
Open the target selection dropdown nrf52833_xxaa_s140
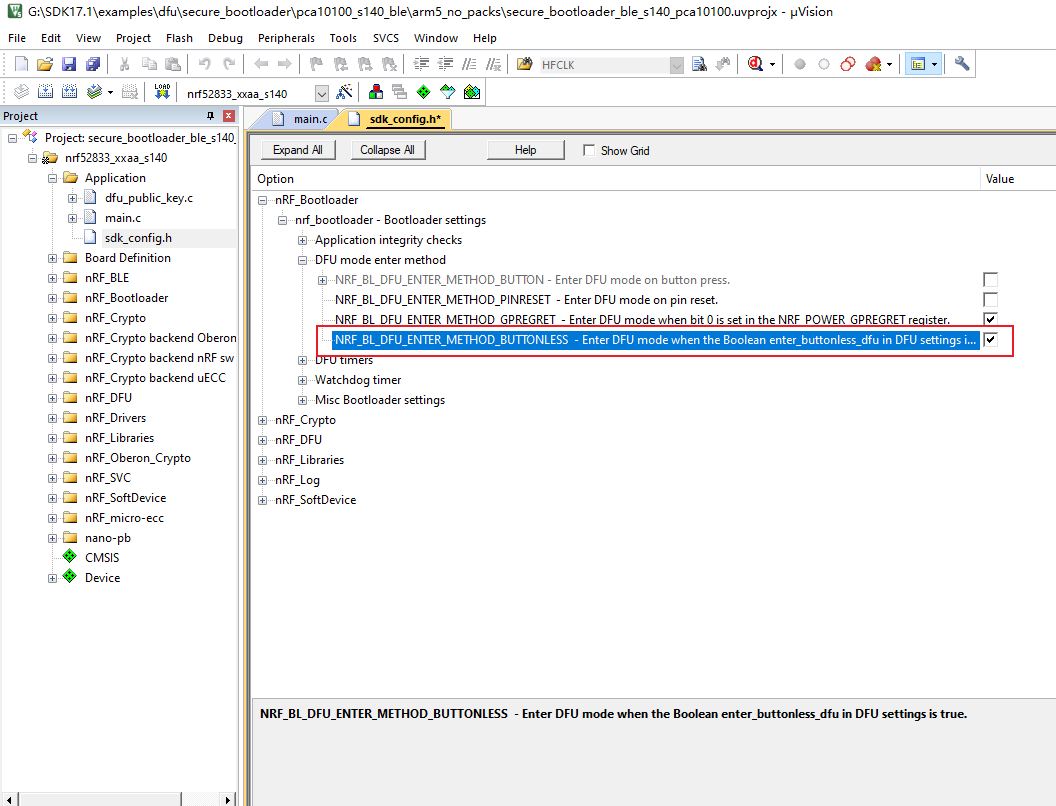[x=322, y=94]
